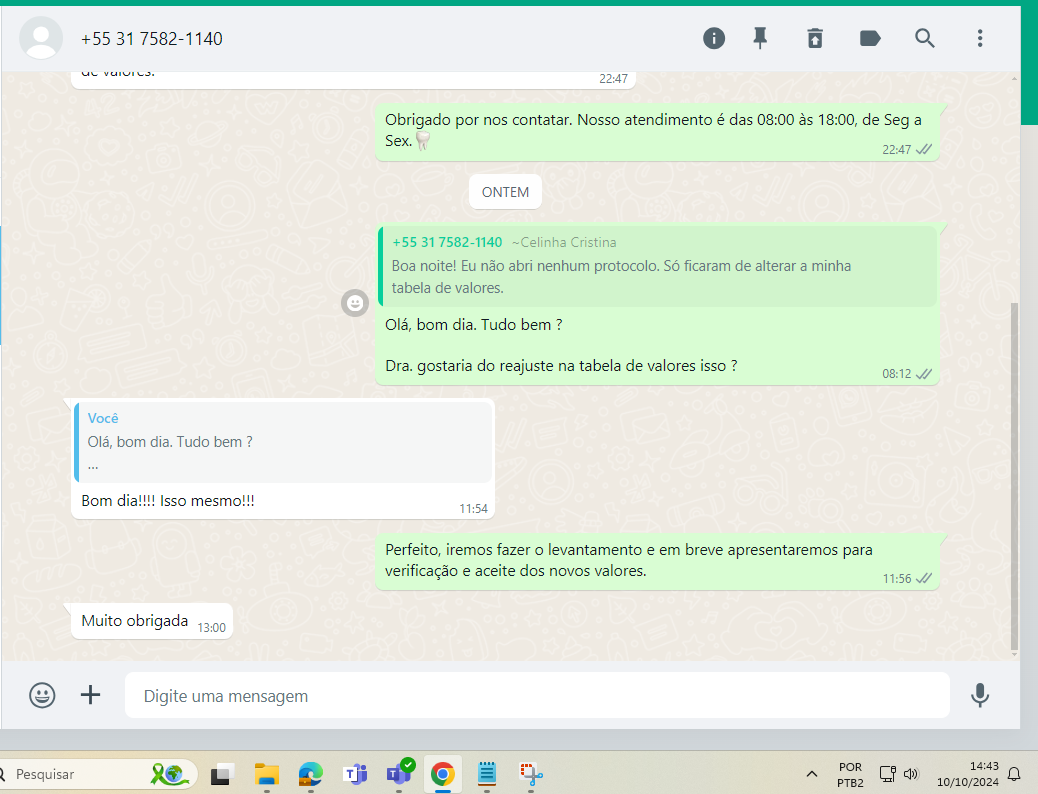Click the plus attachment button
Screen dimensions: 1038x794
tap(91, 695)
